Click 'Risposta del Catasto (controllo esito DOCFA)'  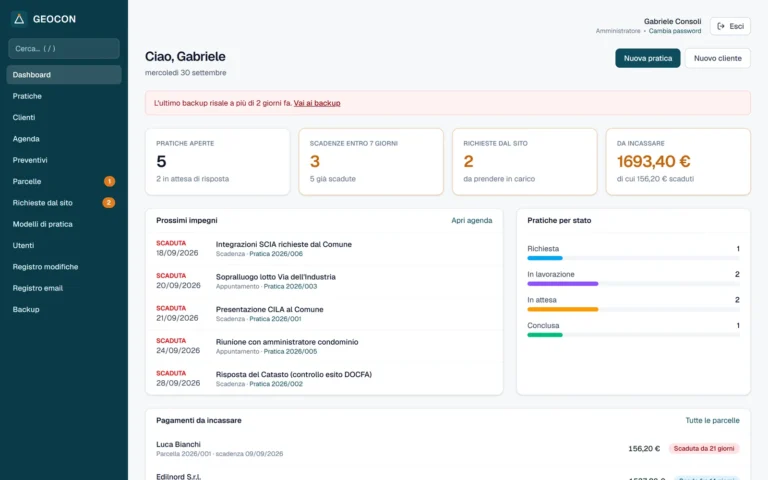[294, 374]
